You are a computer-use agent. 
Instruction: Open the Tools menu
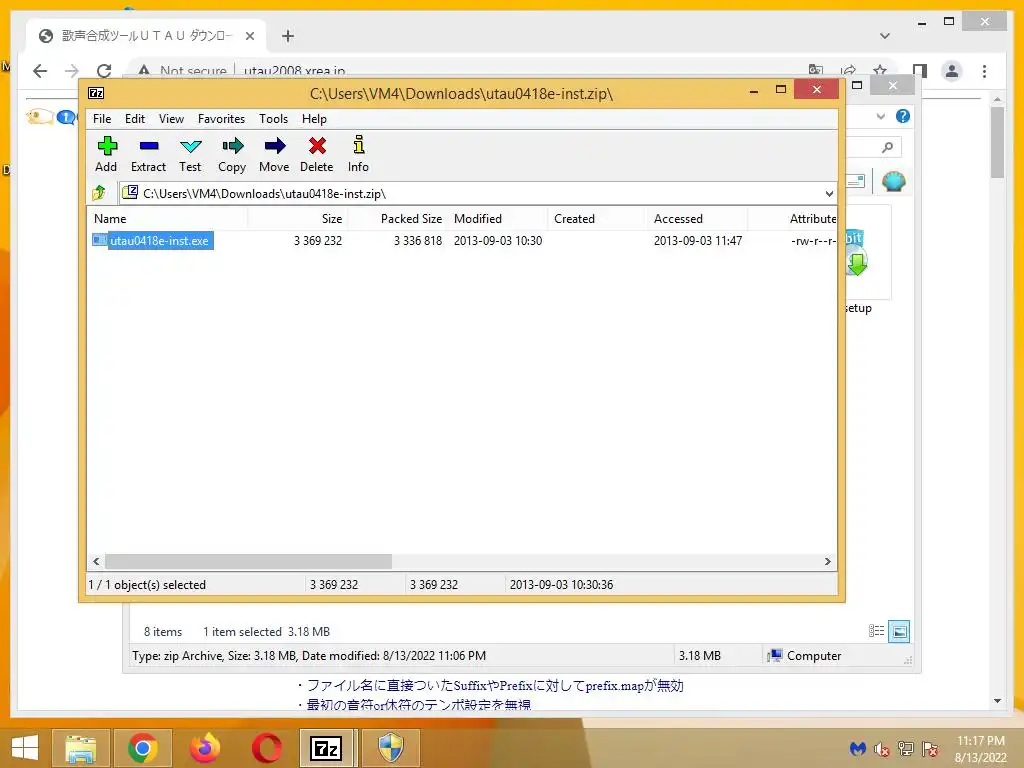(273, 119)
